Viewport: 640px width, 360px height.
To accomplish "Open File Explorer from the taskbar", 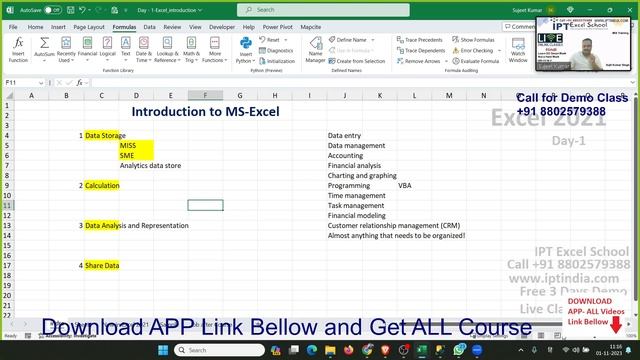I will point(330,350).
